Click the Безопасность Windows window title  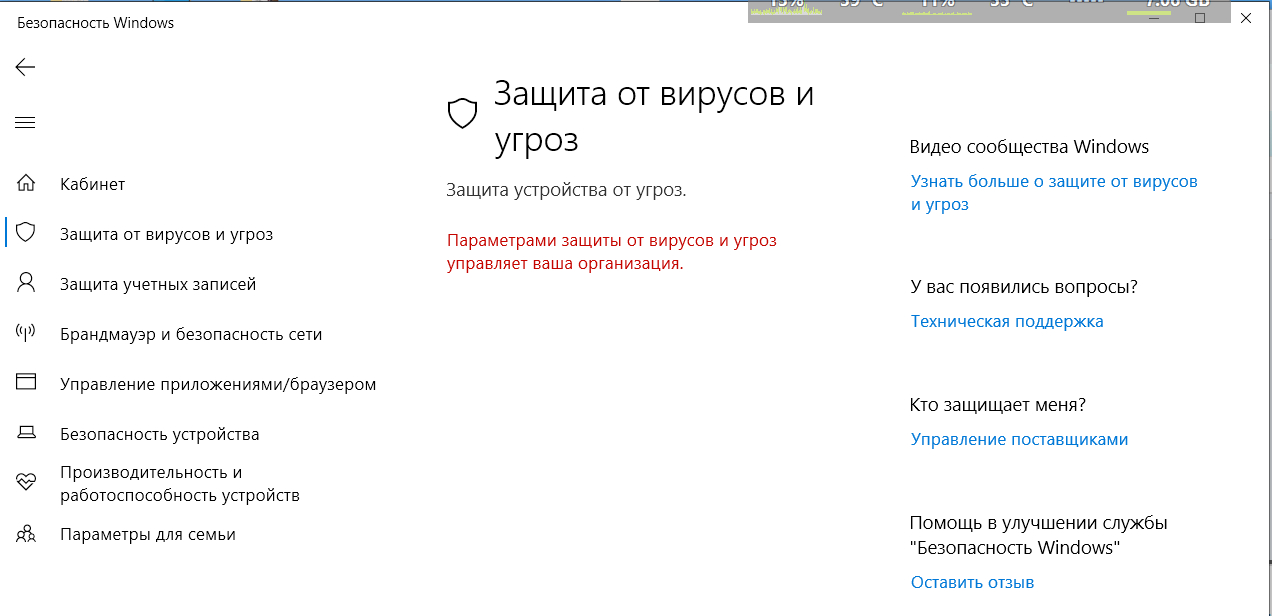[x=96, y=22]
